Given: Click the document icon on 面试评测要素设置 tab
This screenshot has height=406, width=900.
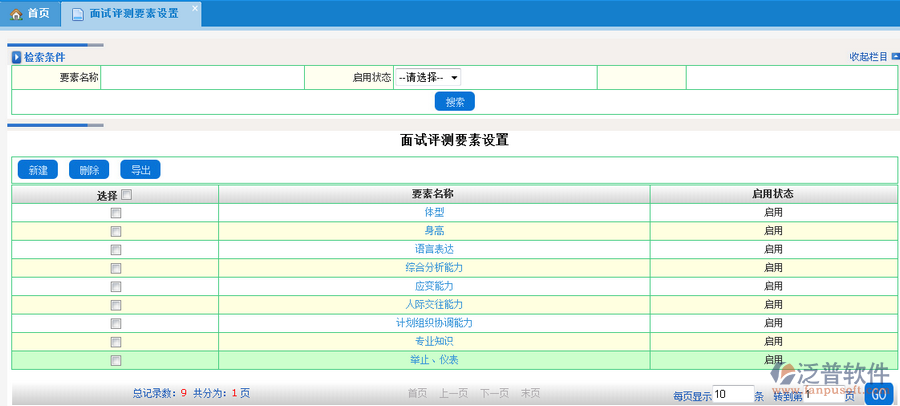Looking at the screenshot, I should coord(77,14).
